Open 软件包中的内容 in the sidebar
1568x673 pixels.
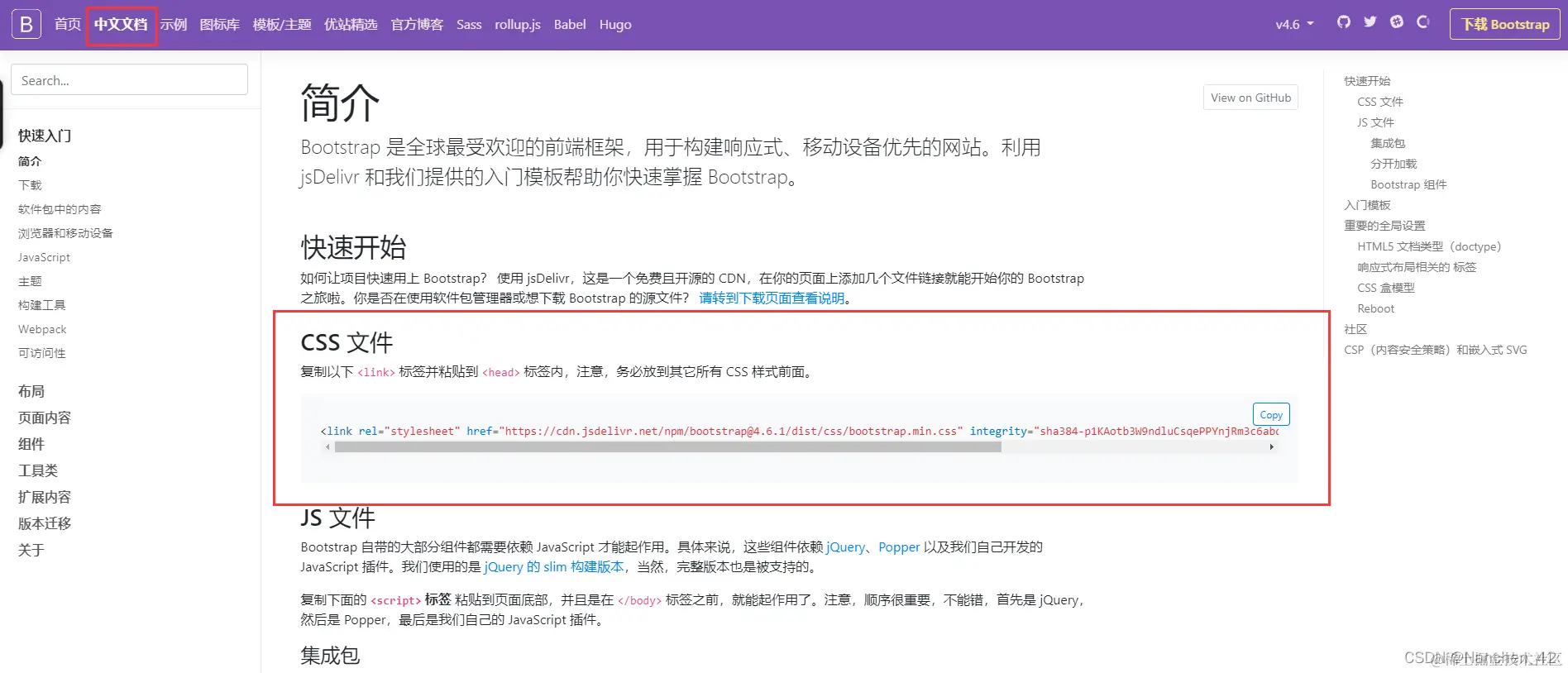point(60,209)
